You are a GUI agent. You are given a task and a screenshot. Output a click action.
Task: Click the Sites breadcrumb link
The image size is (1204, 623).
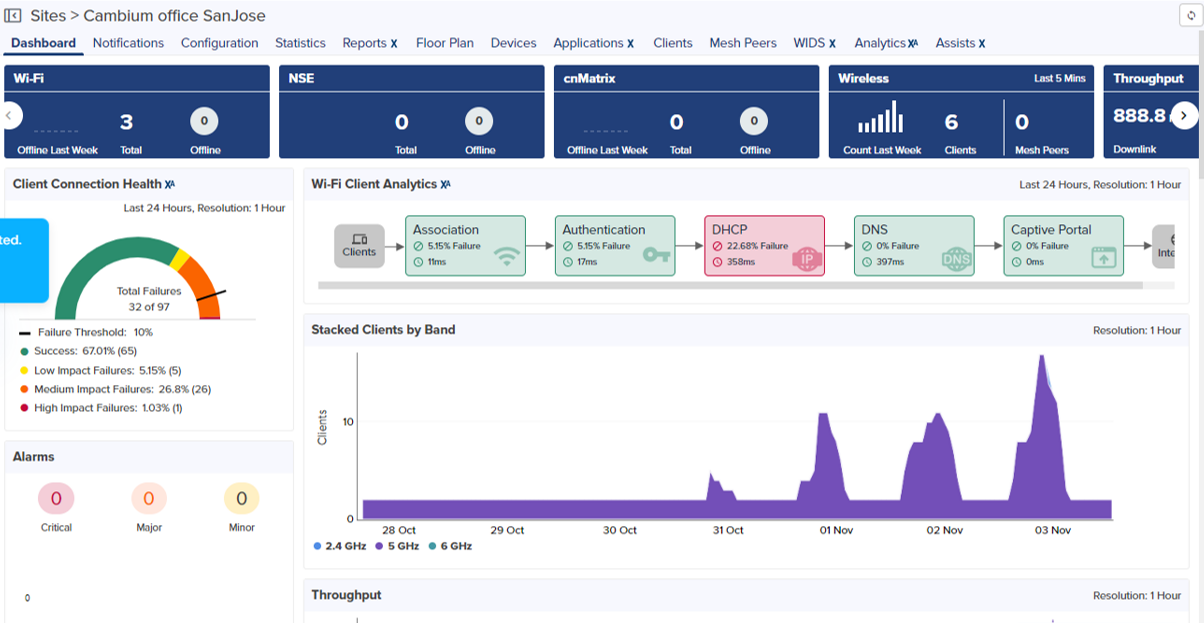coord(49,16)
